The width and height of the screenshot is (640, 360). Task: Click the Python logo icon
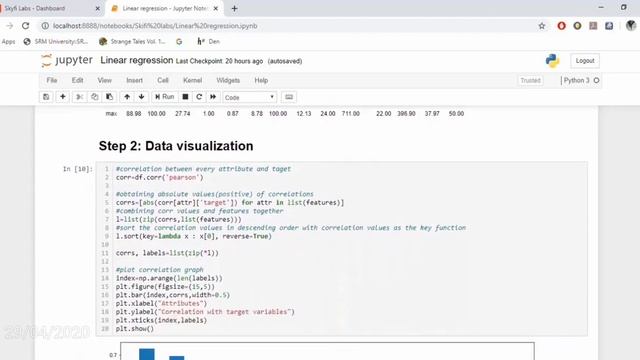552,61
